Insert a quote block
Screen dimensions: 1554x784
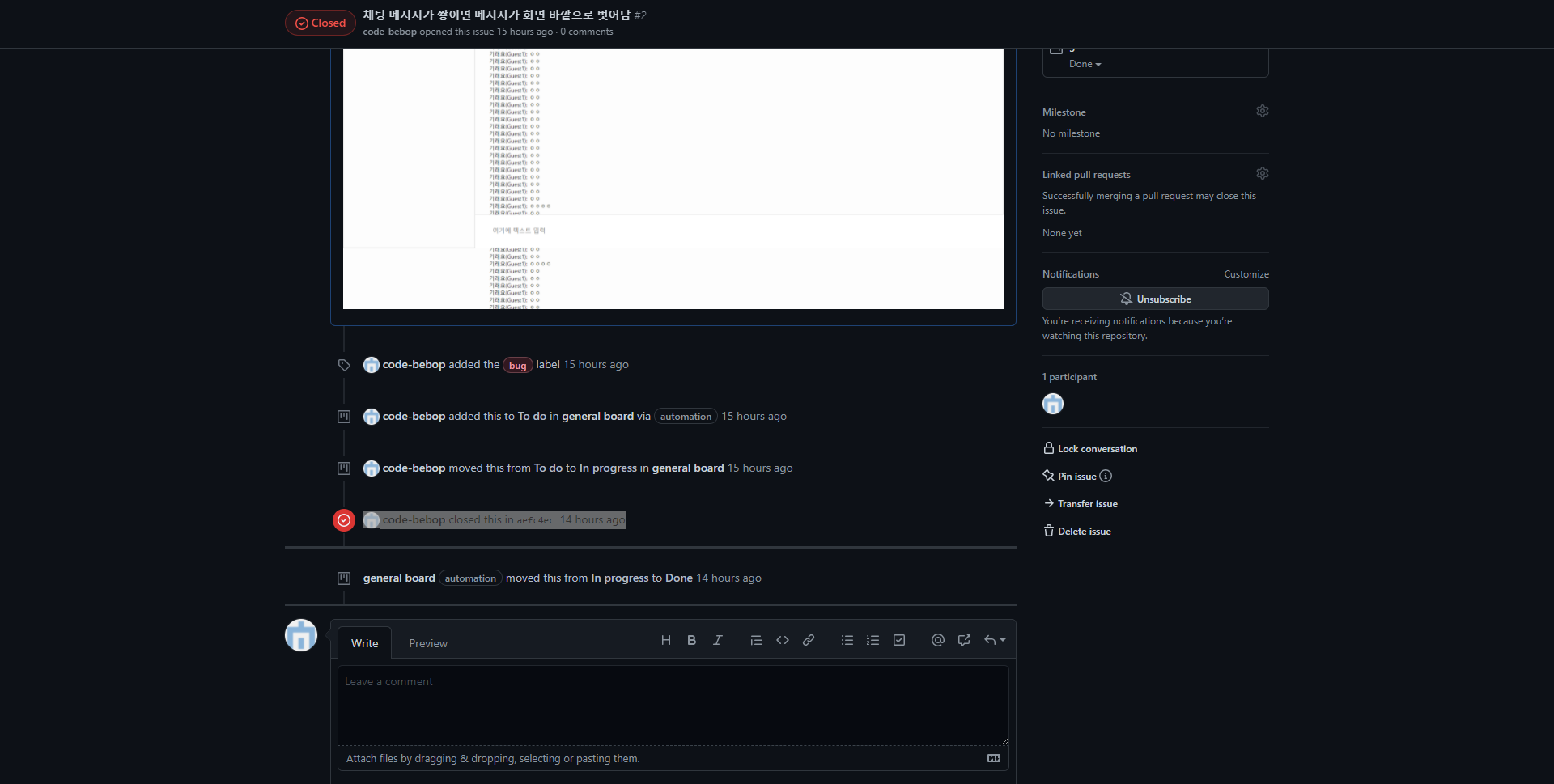(x=756, y=640)
